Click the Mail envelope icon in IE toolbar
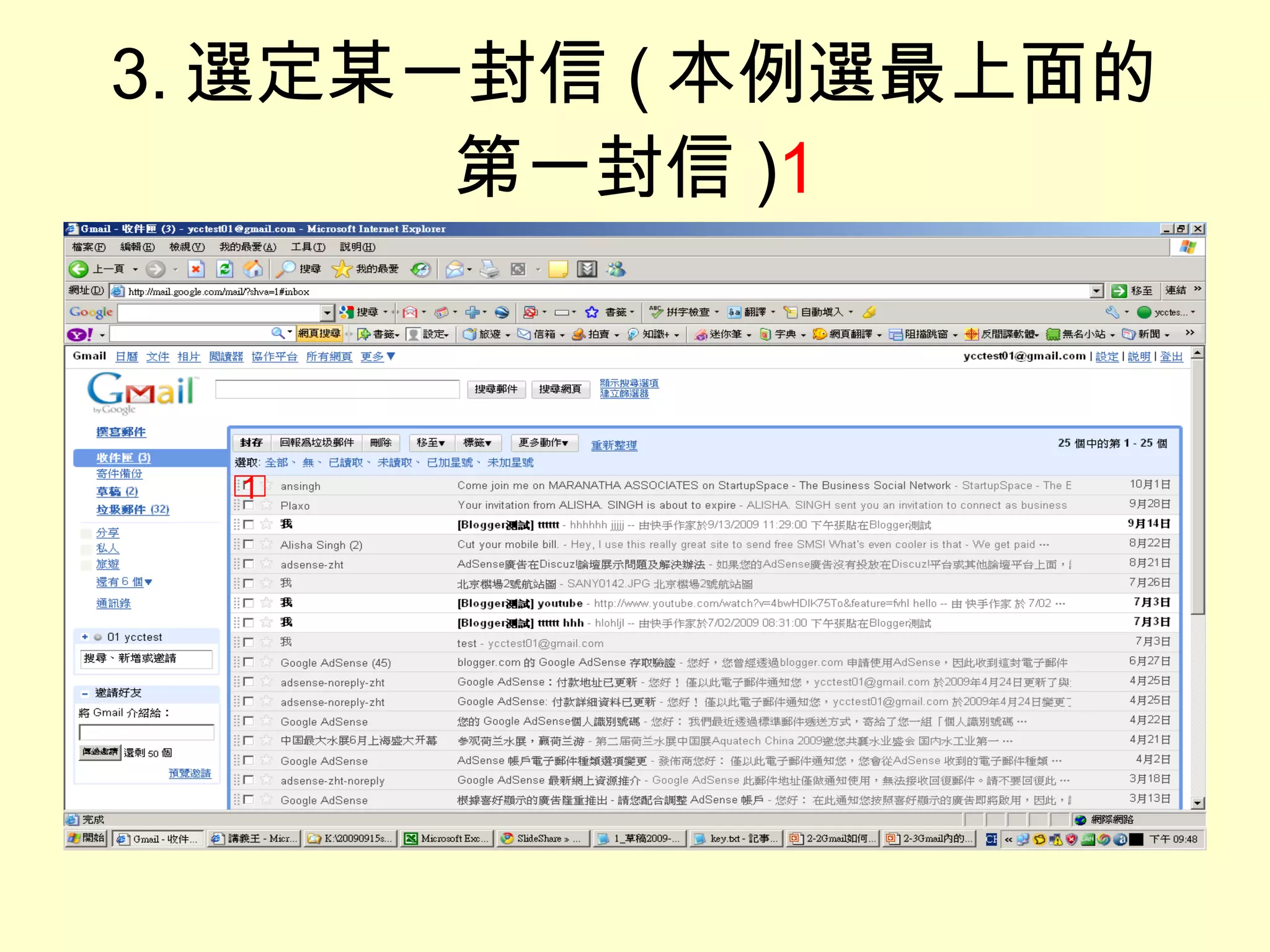The height and width of the screenshot is (952, 1270). pos(455,269)
